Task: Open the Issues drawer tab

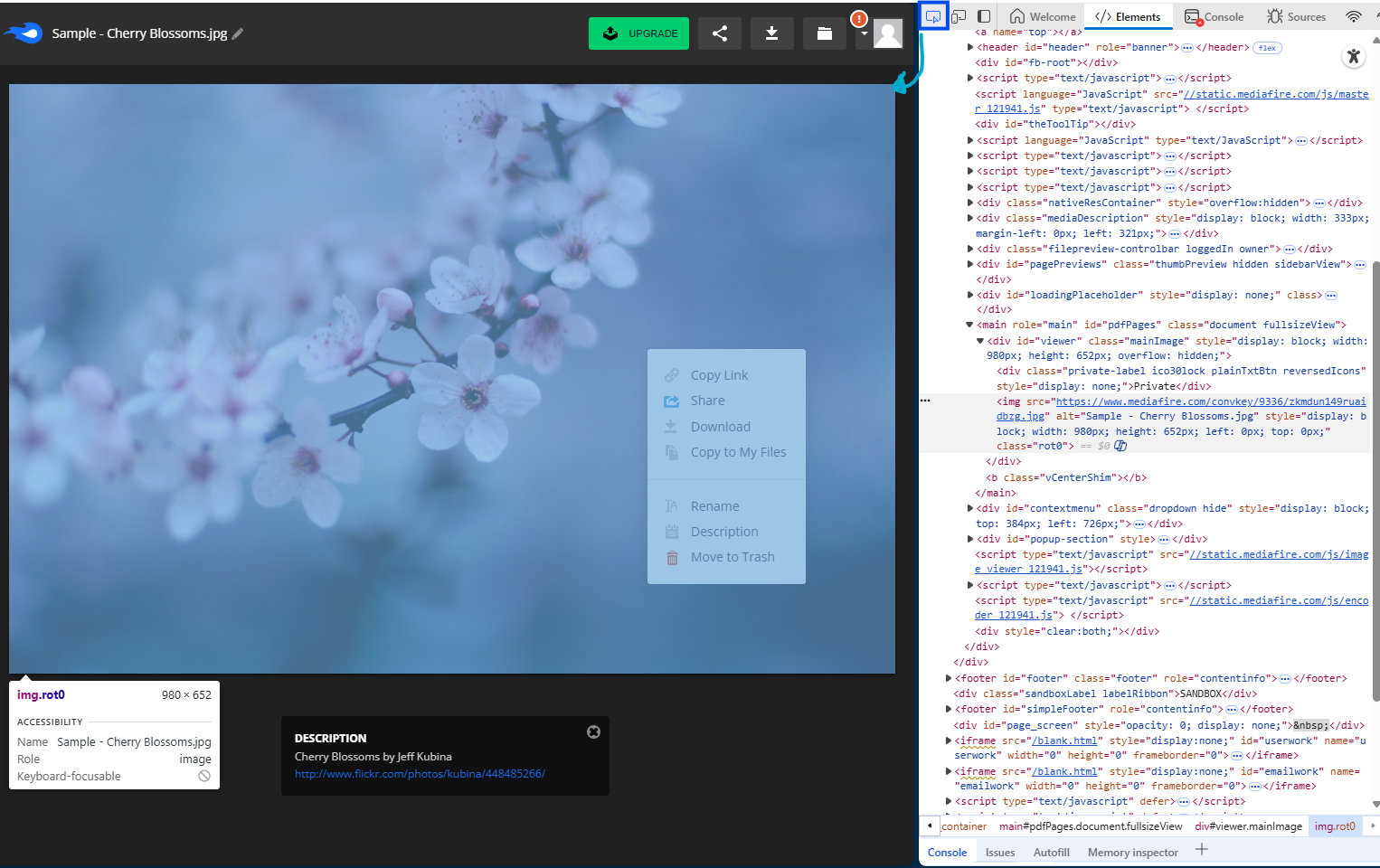Action: 999,852
